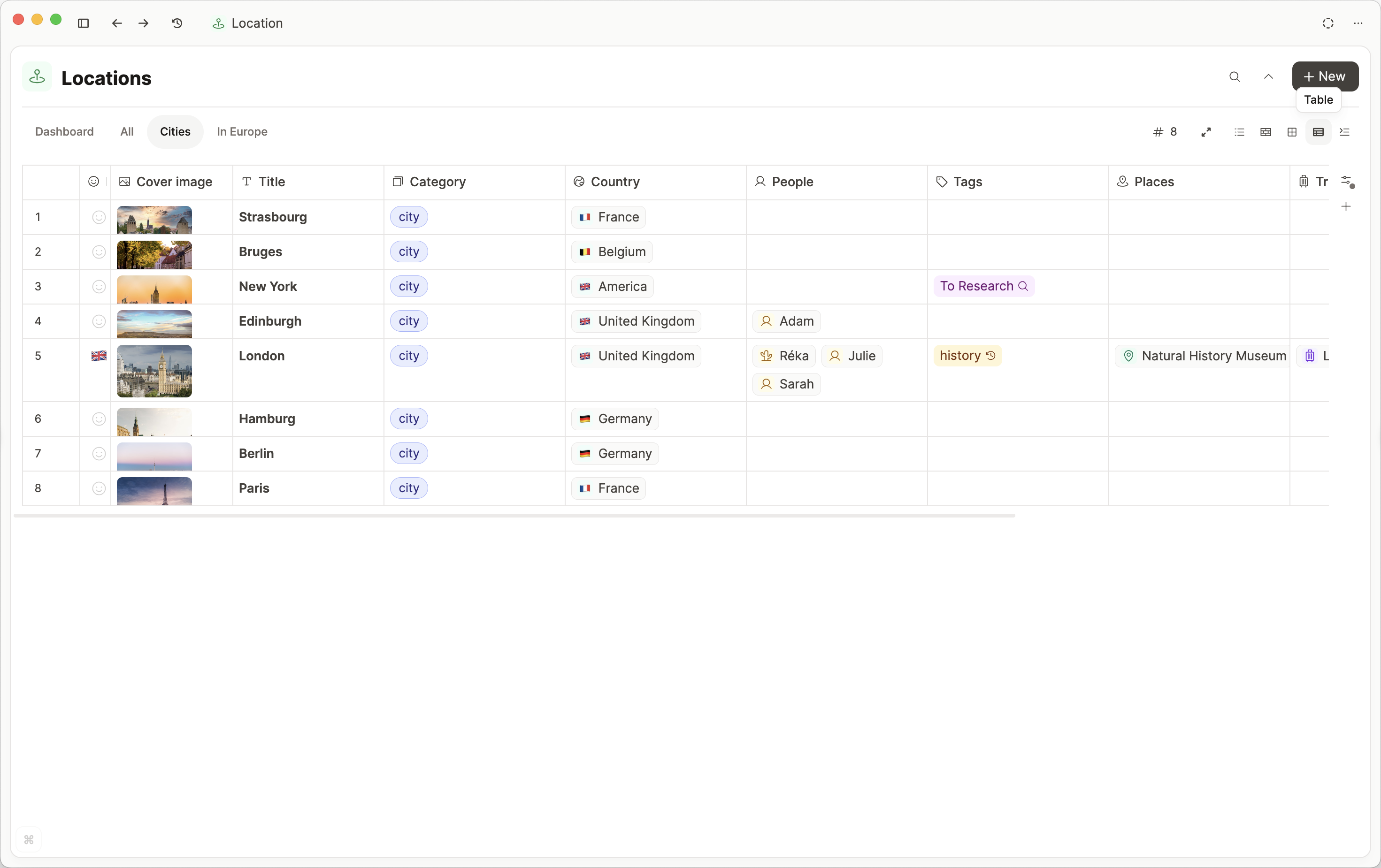
Task: Switch to the list view layout
Action: point(1239,132)
